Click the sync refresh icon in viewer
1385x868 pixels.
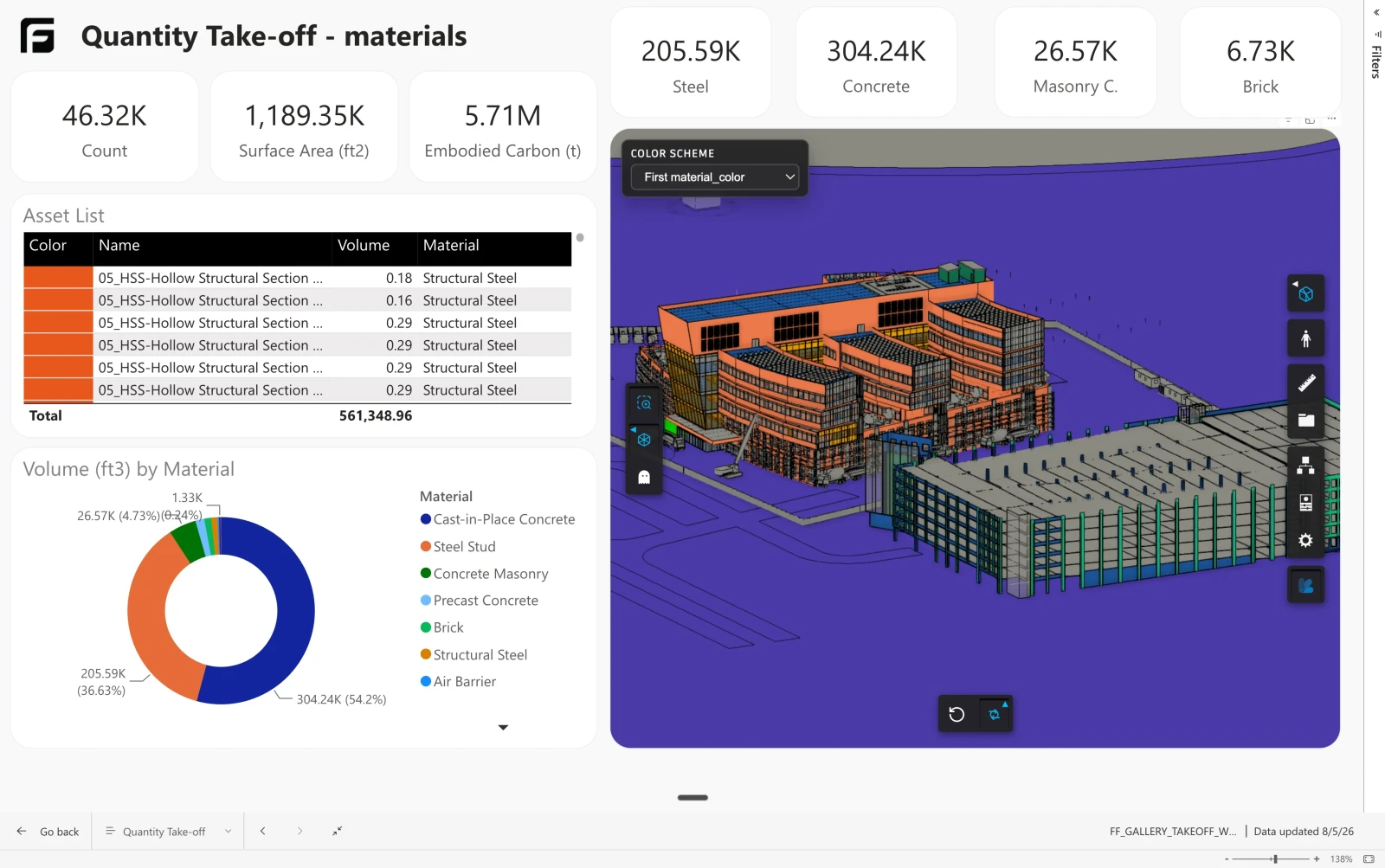[994, 714]
